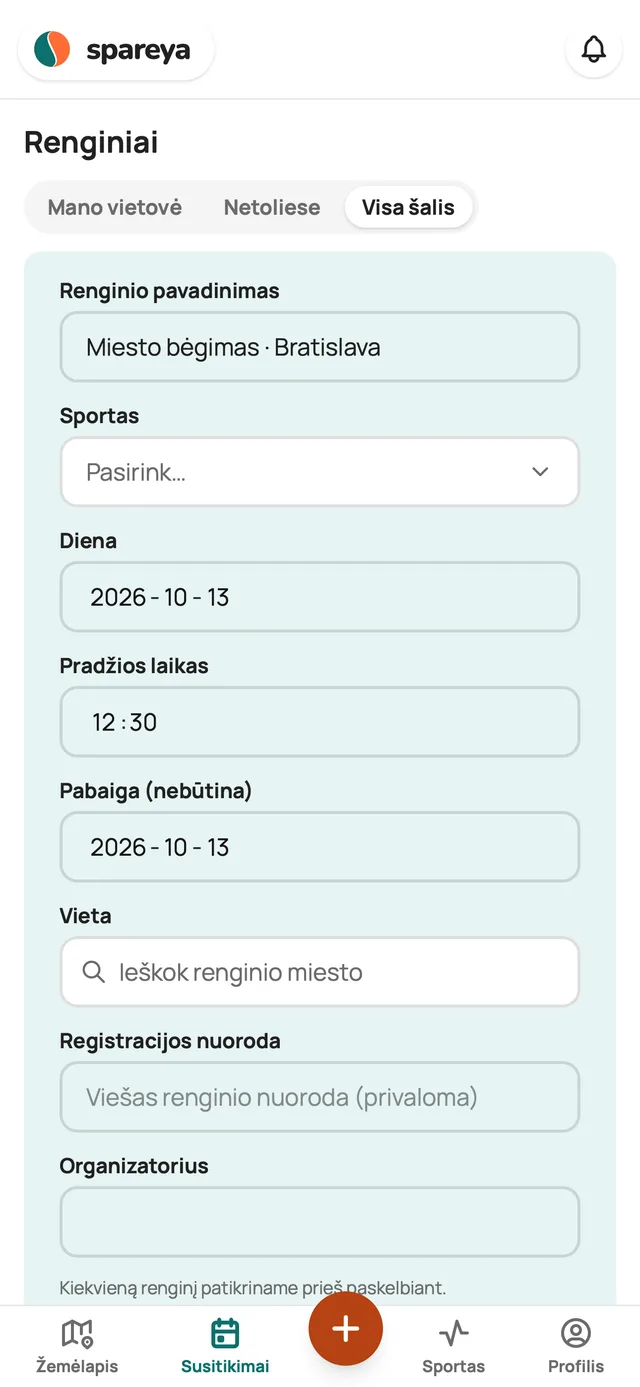Open notifications bell icon
The width and height of the screenshot is (640, 1387).
tap(594, 49)
